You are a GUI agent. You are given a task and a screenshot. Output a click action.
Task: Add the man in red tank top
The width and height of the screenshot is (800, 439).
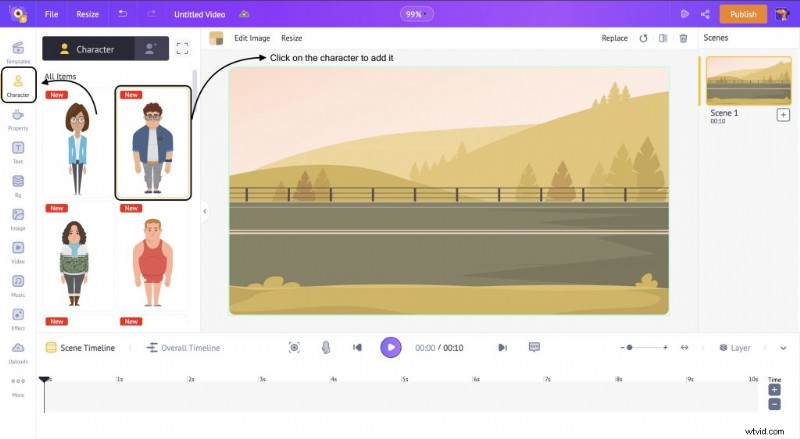pos(153,256)
